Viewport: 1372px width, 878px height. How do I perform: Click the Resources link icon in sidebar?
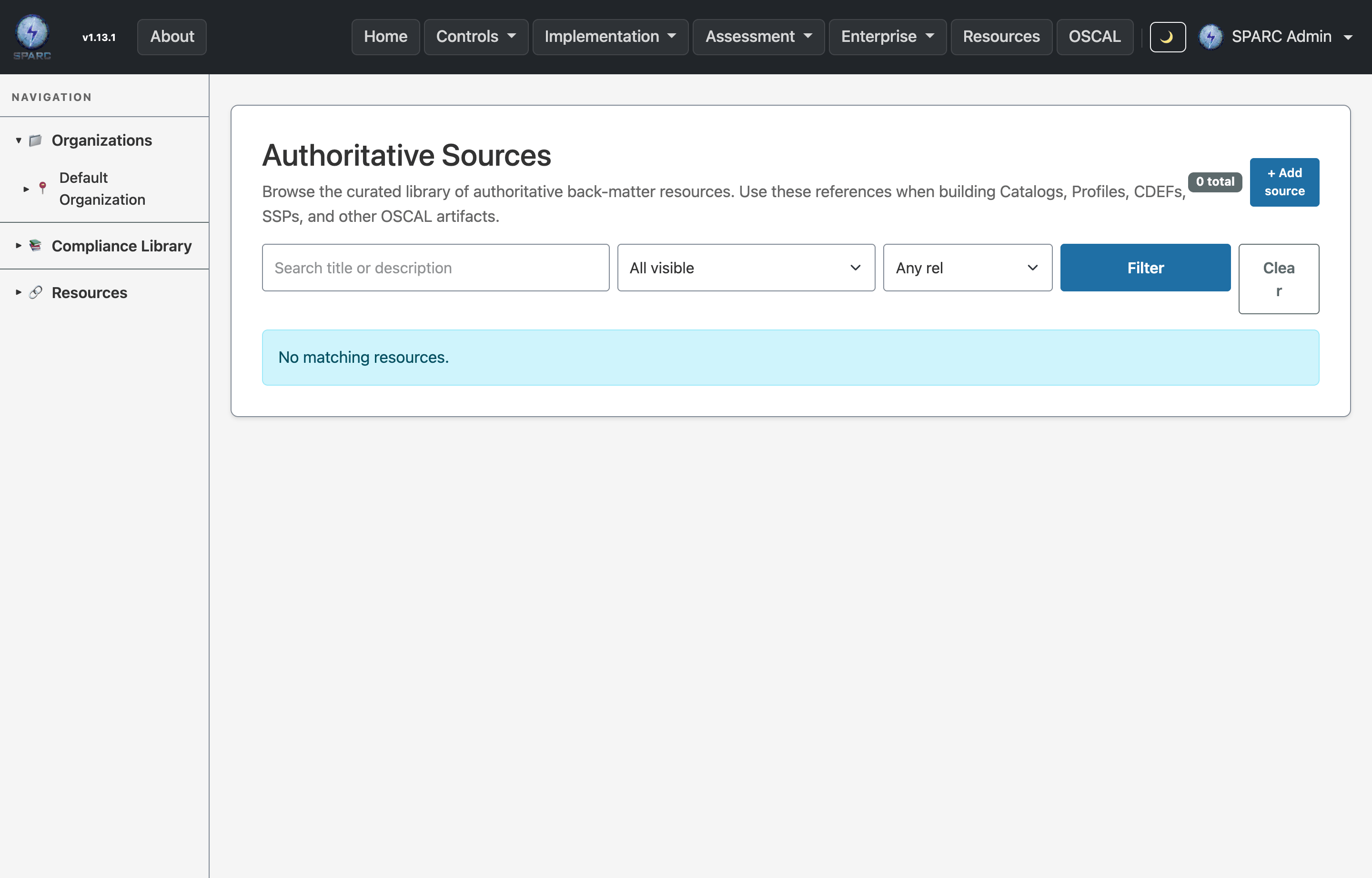click(35, 292)
